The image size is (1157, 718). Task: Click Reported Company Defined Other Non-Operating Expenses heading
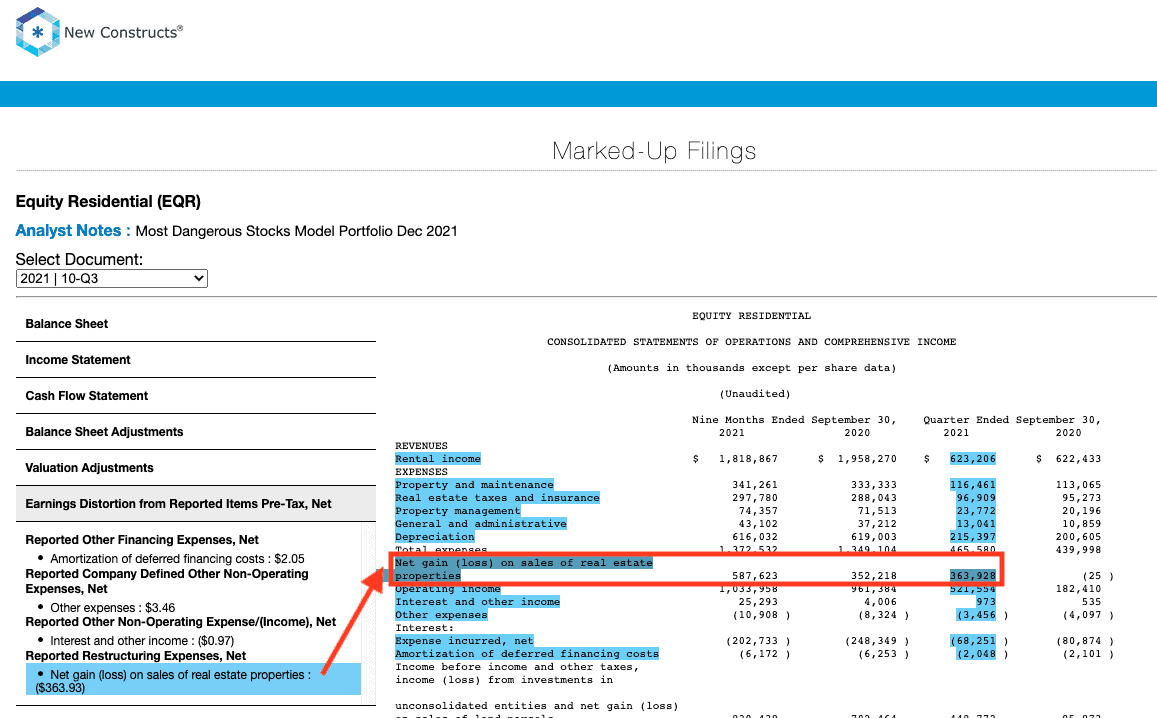pos(167,581)
